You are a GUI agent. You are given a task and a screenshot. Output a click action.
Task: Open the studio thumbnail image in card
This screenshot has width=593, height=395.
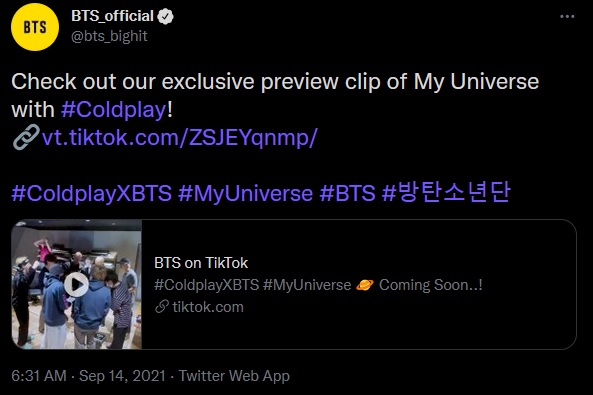coord(76,284)
